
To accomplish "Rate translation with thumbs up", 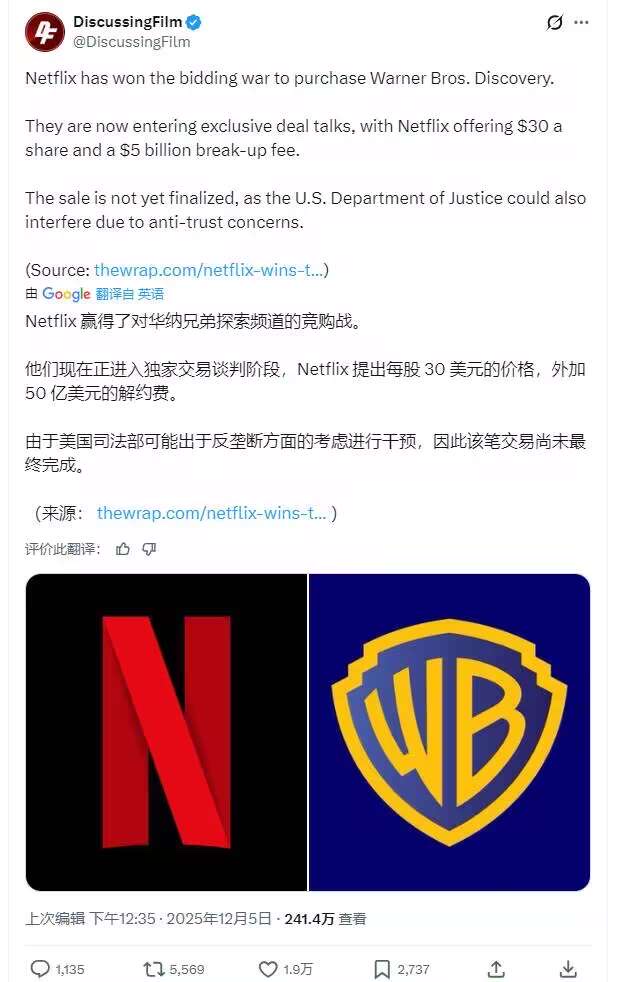I will (x=123, y=549).
